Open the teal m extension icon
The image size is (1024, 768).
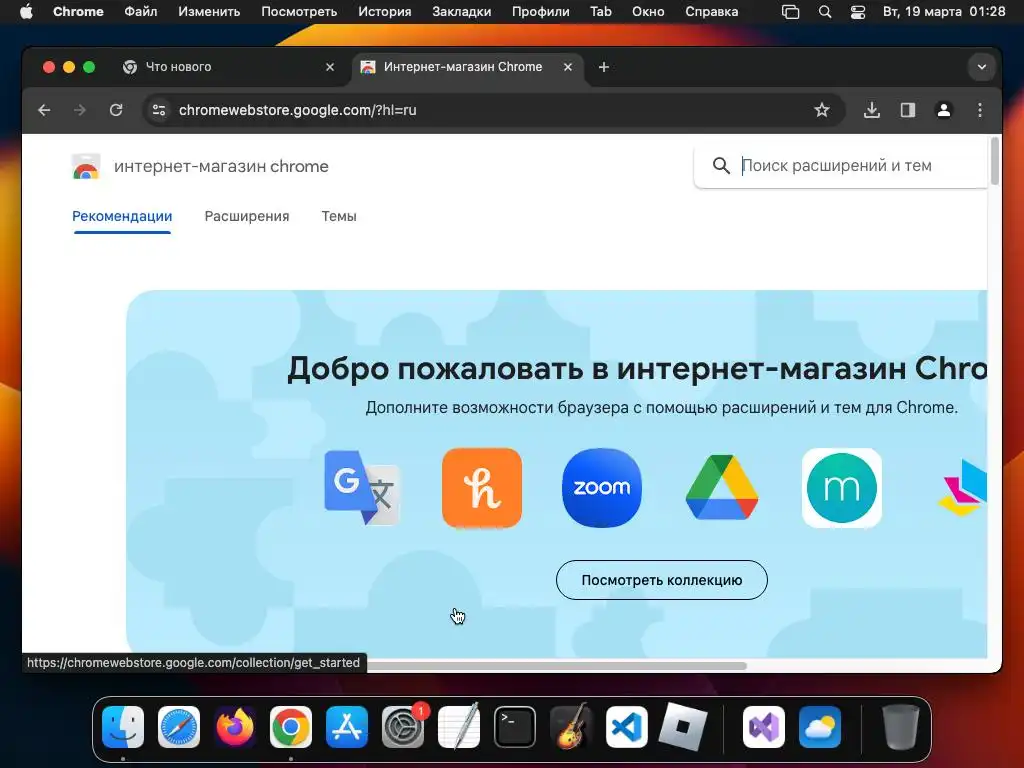842,488
